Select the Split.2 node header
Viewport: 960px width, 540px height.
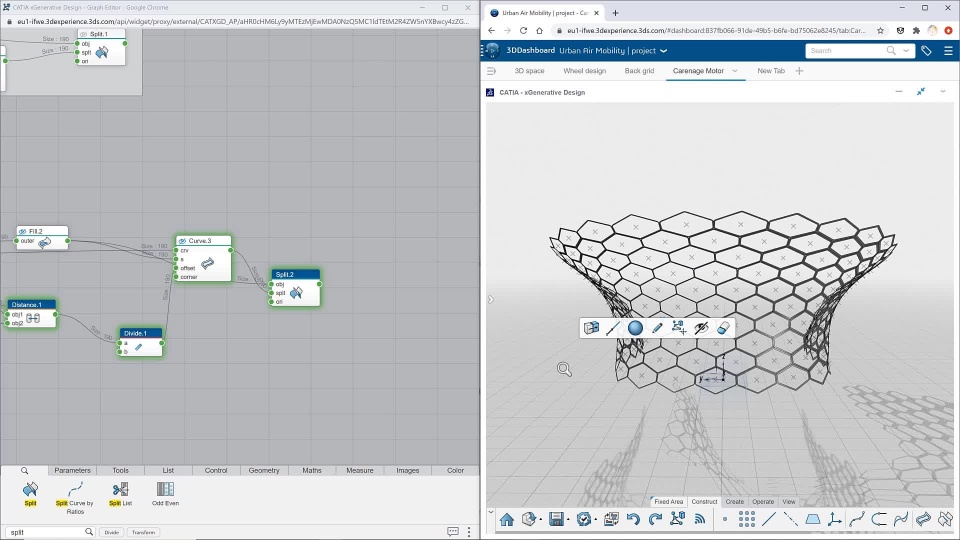[x=296, y=274]
